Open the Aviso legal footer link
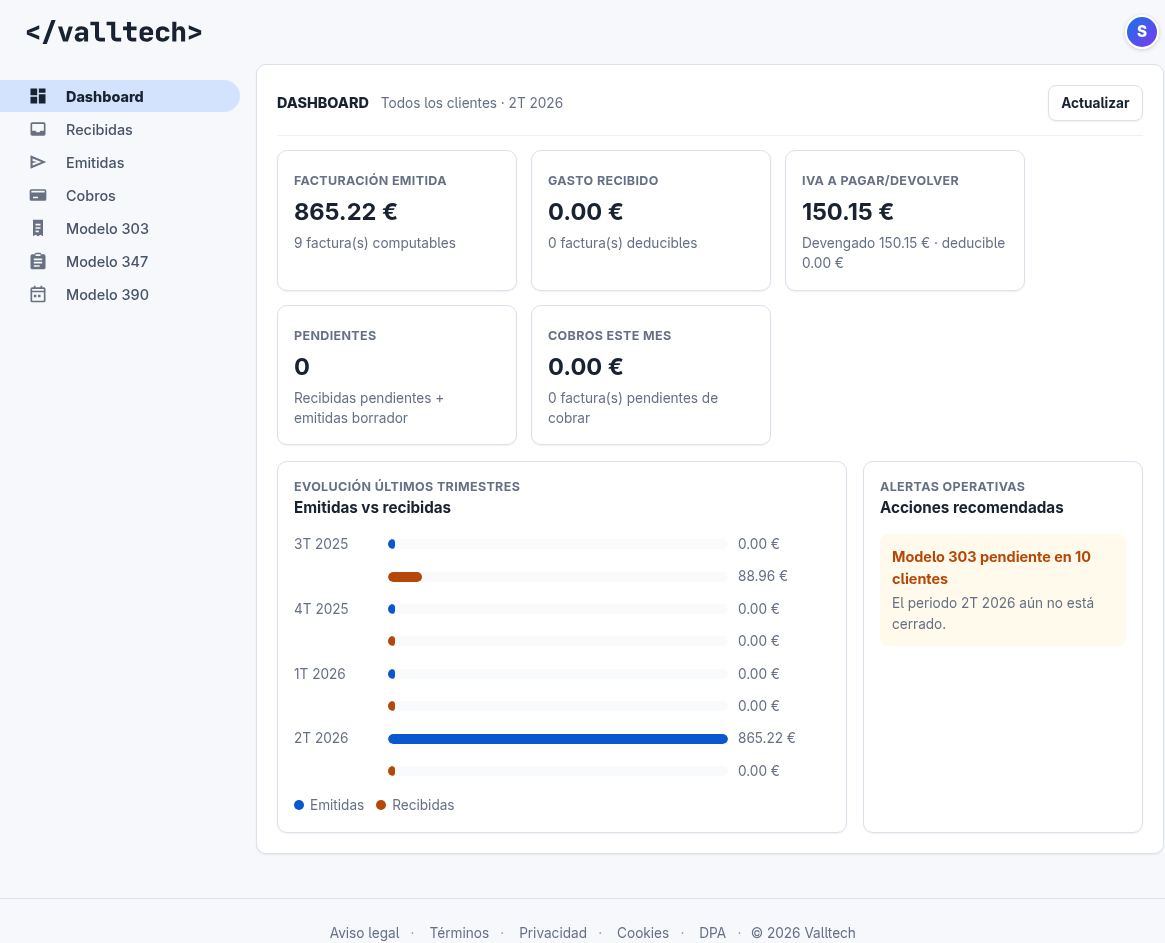The width and height of the screenshot is (1165, 943). point(365,933)
